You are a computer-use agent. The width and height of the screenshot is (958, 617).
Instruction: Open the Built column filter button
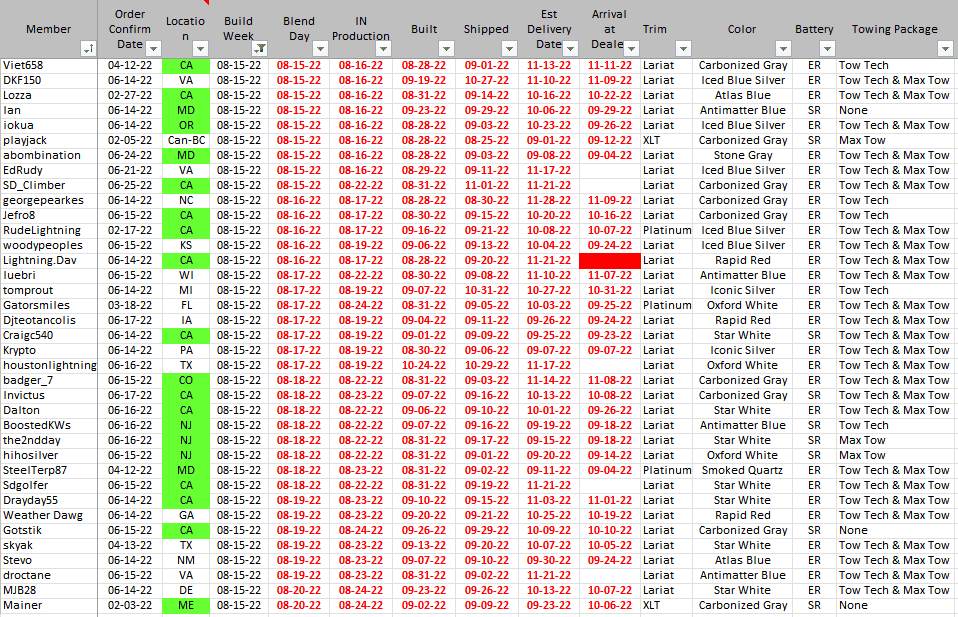[445, 48]
